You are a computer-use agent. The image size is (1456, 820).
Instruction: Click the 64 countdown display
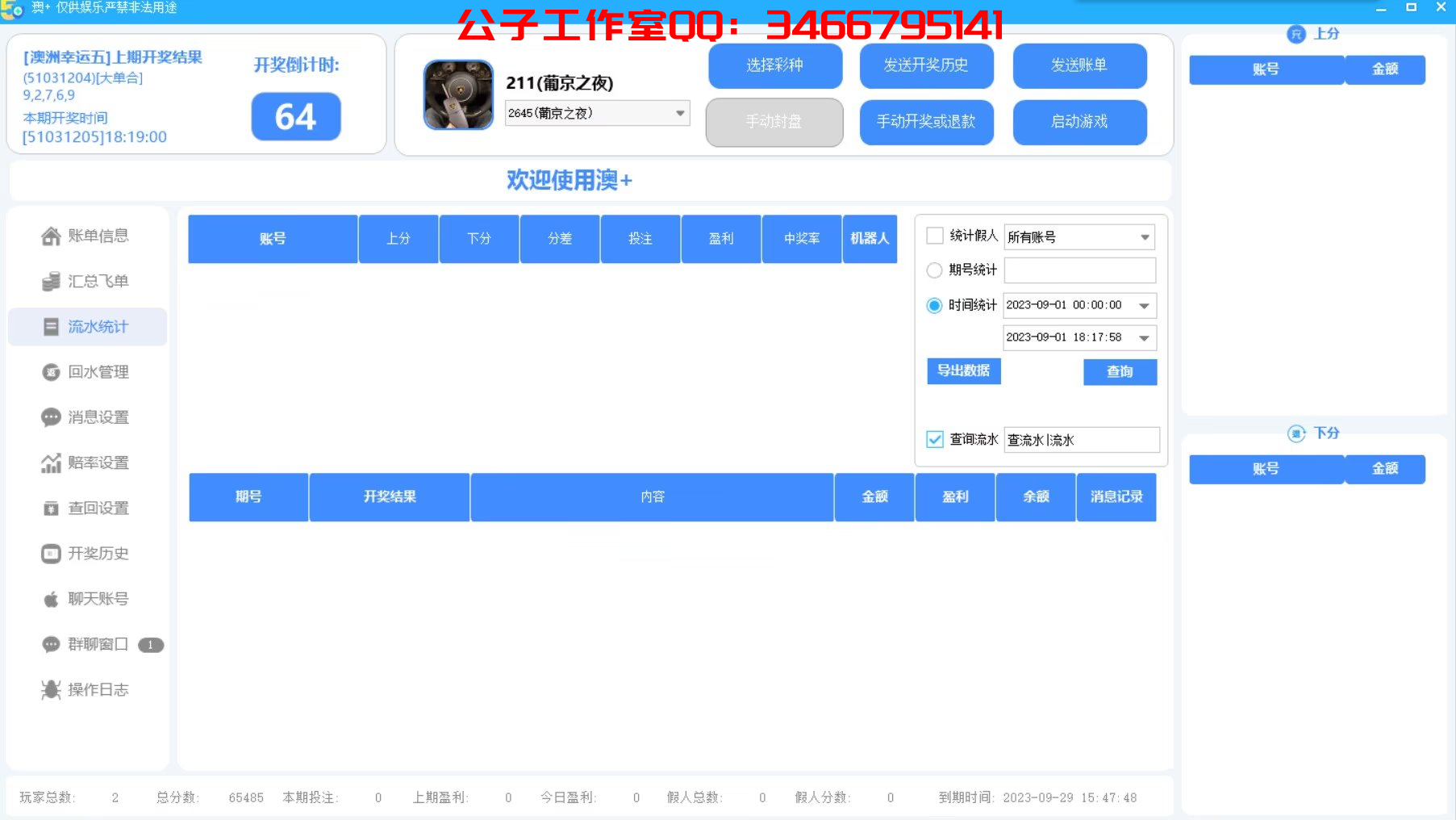(x=296, y=117)
